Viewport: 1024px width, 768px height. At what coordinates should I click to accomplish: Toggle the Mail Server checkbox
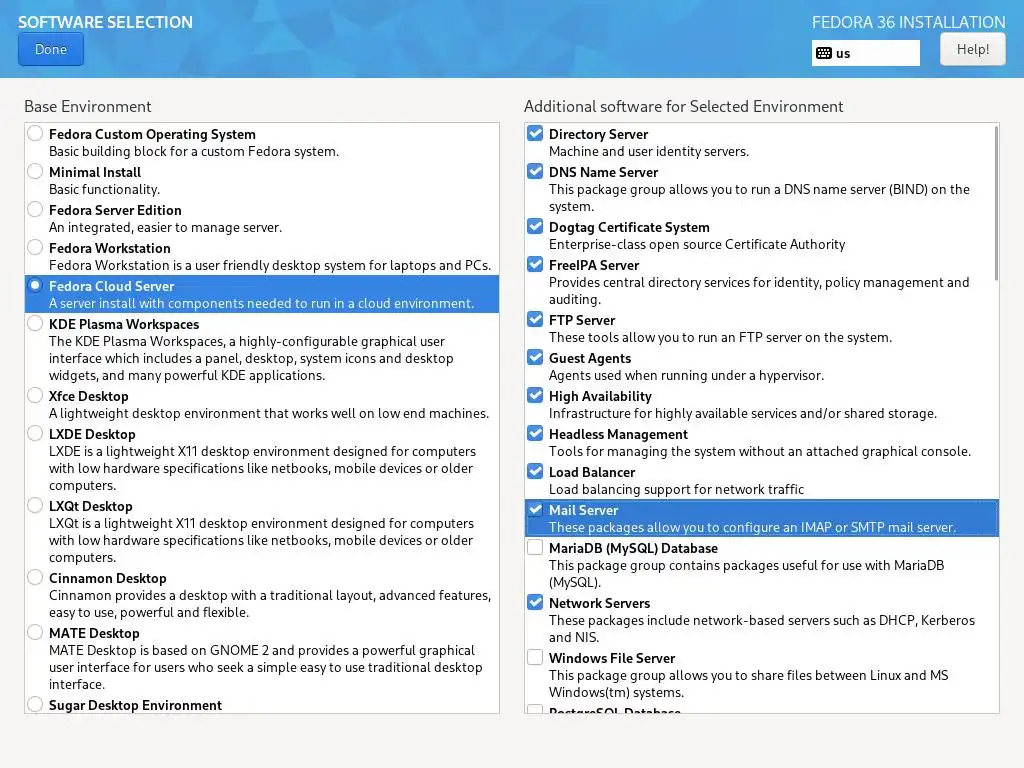click(x=535, y=509)
